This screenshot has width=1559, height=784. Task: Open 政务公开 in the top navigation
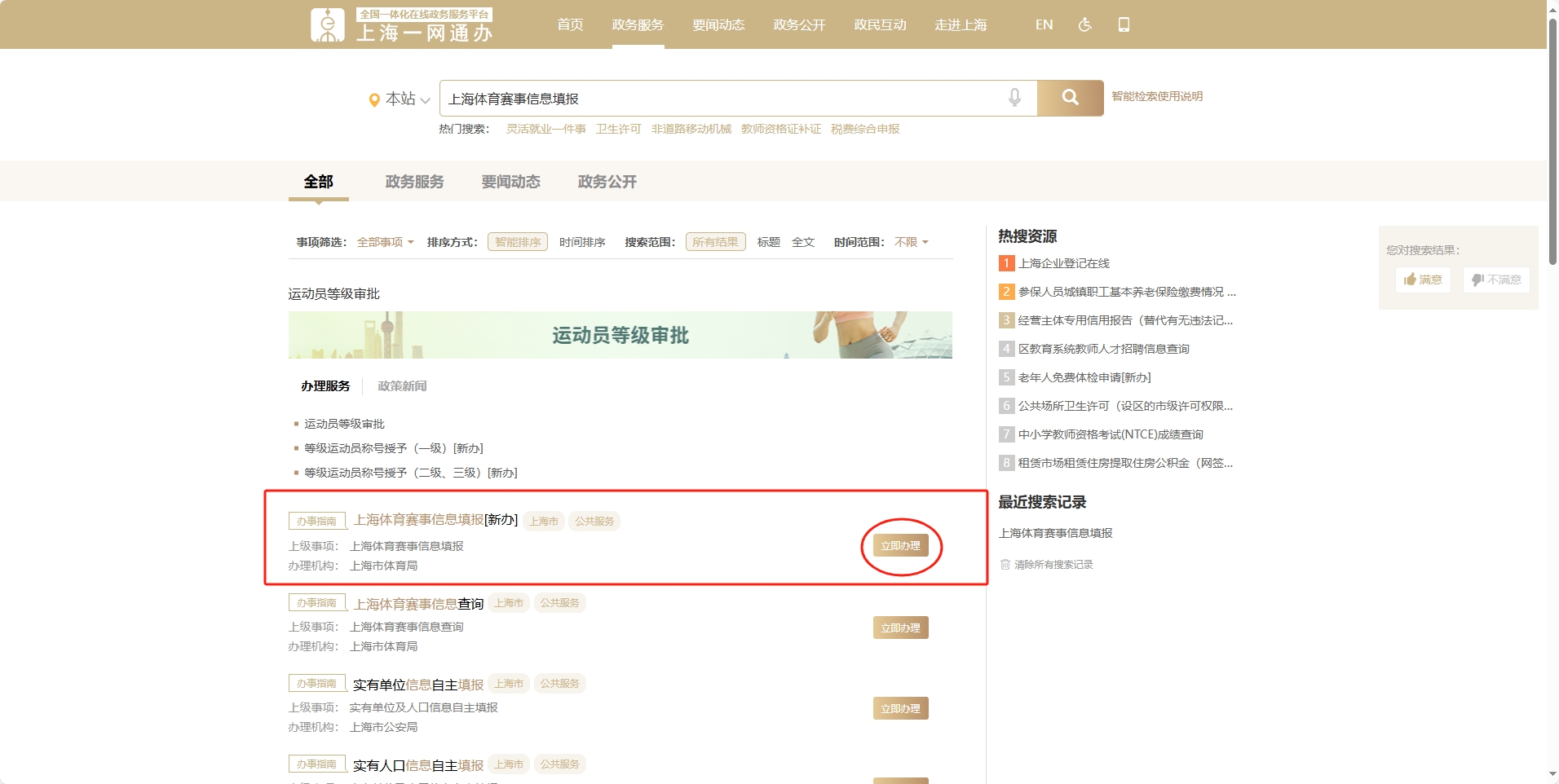coord(799,24)
